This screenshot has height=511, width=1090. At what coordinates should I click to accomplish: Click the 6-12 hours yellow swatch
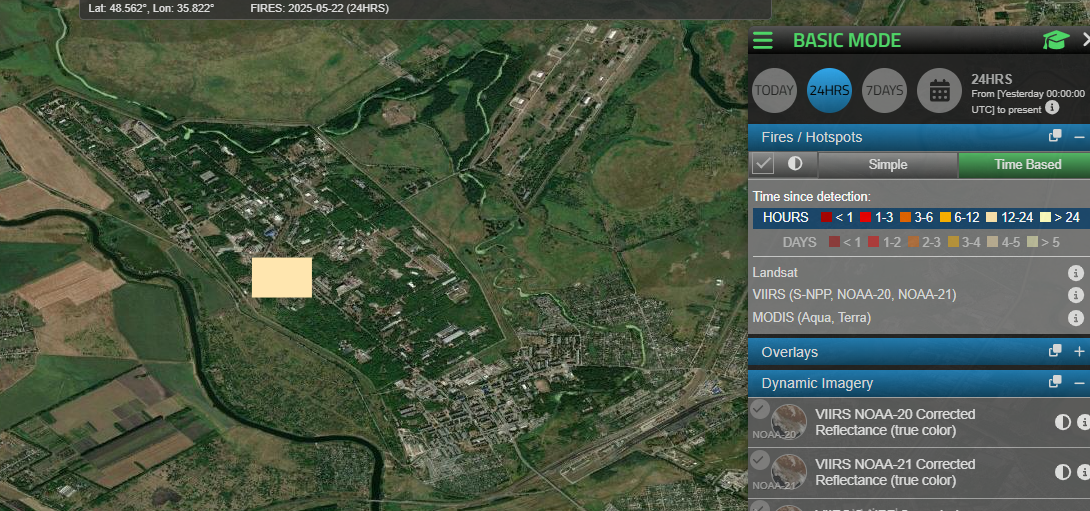tap(945, 218)
